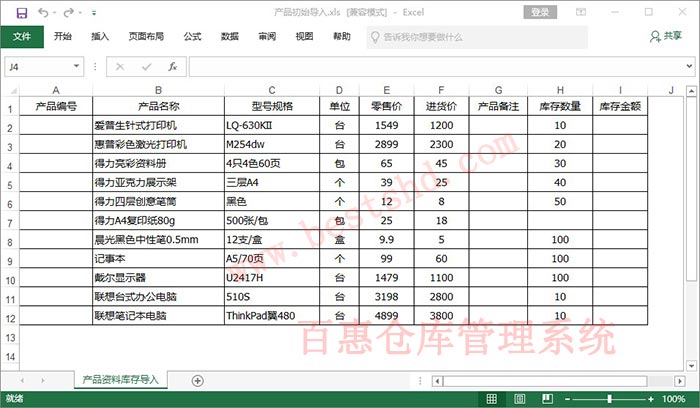Select row 7 header
This screenshot has height=408, width=700.
tap(10, 222)
